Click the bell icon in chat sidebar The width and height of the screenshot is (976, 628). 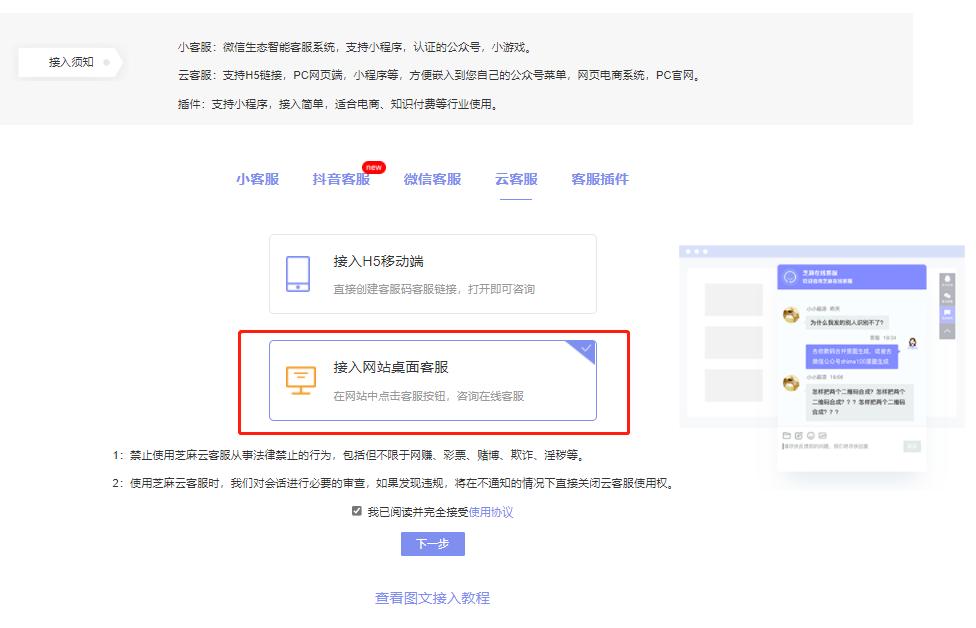click(x=947, y=277)
